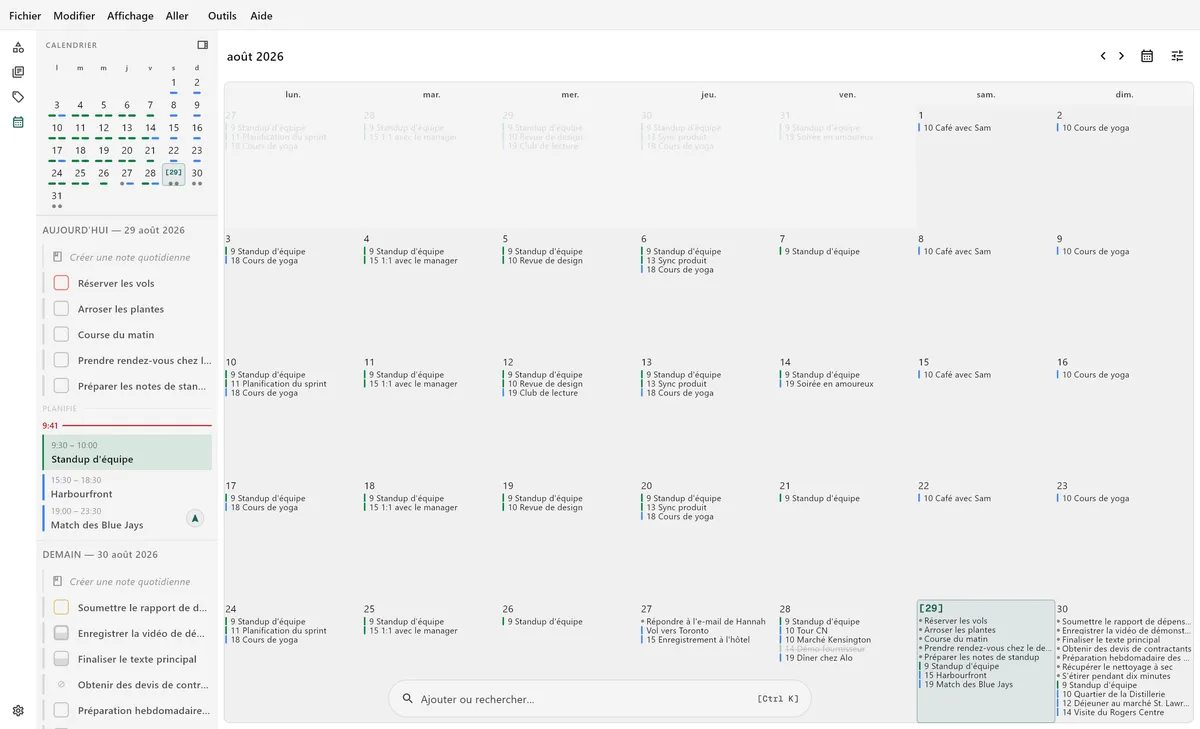
Task: Select day 3 in mini calendar
Action: tap(57, 105)
